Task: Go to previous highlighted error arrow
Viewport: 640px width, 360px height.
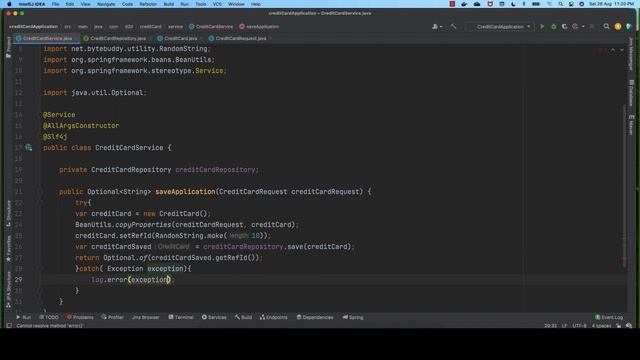Action: tap(613, 50)
